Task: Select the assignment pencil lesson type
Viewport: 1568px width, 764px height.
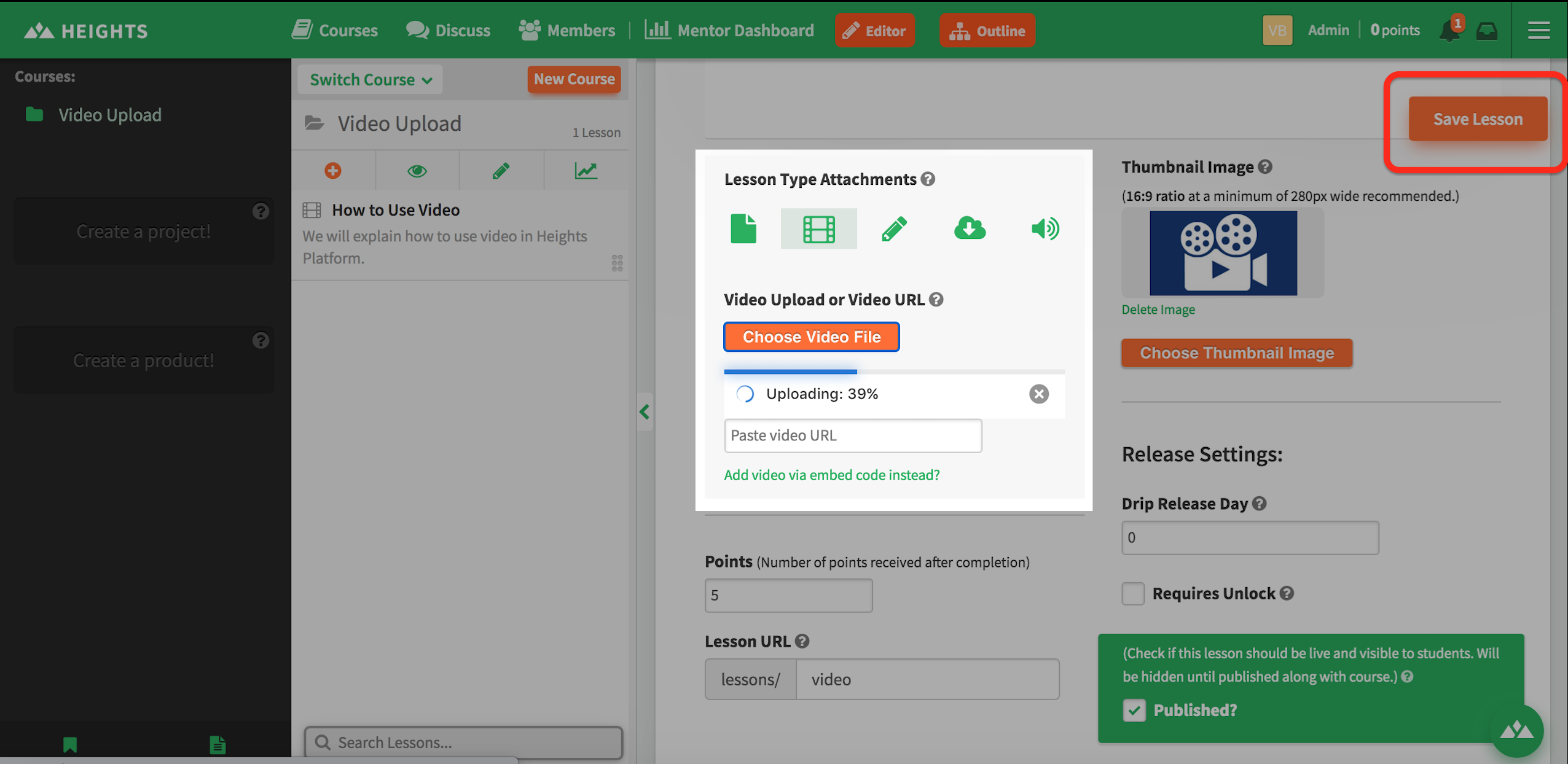Action: tap(894, 228)
